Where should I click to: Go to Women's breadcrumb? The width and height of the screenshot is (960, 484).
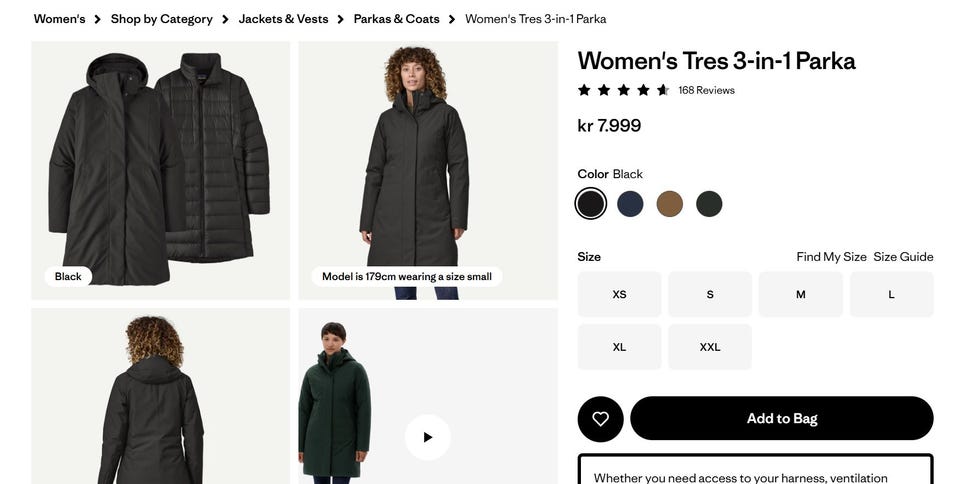click(x=59, y=19)
